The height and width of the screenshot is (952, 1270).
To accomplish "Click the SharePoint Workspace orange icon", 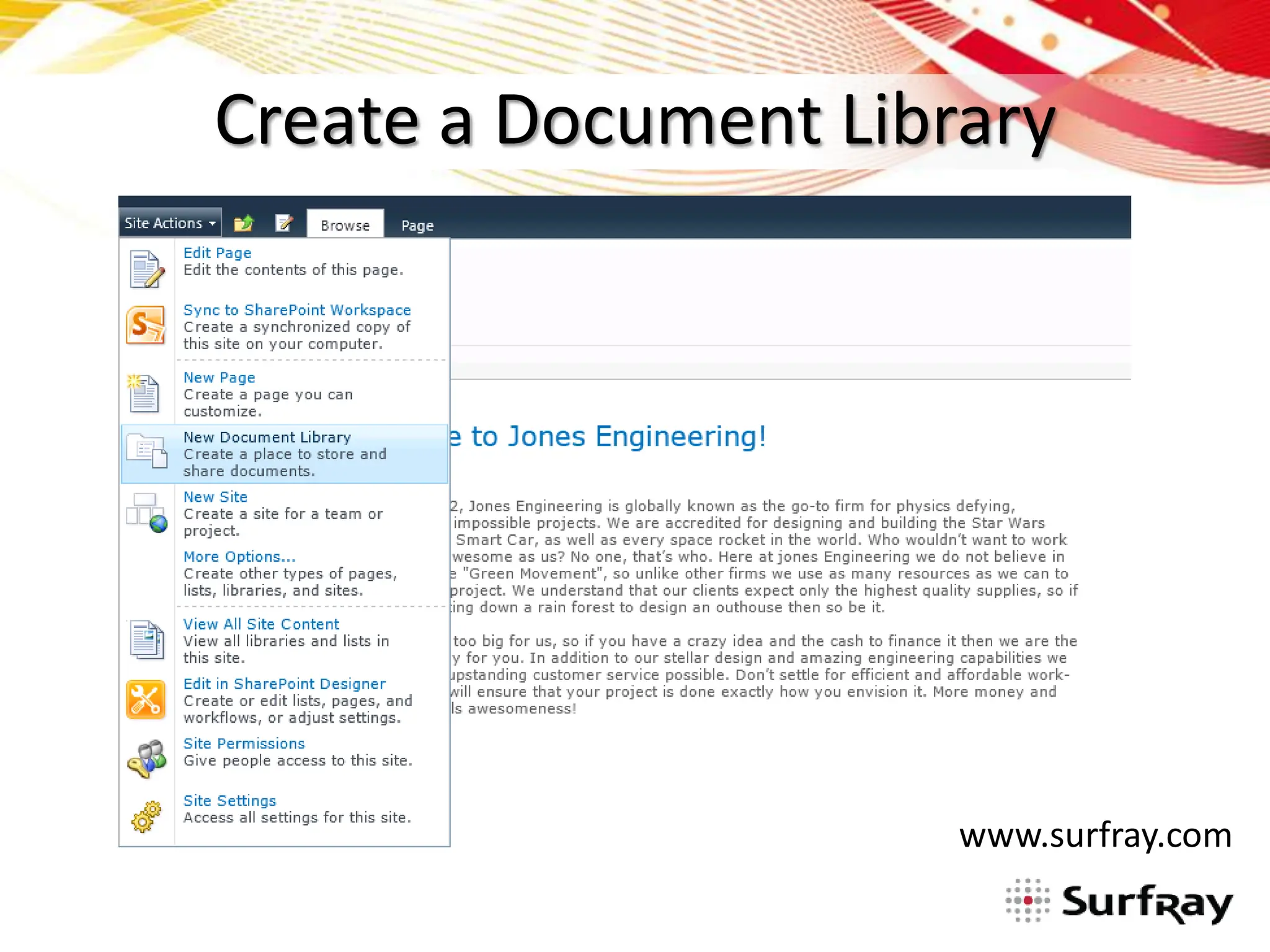I will 146,325.
